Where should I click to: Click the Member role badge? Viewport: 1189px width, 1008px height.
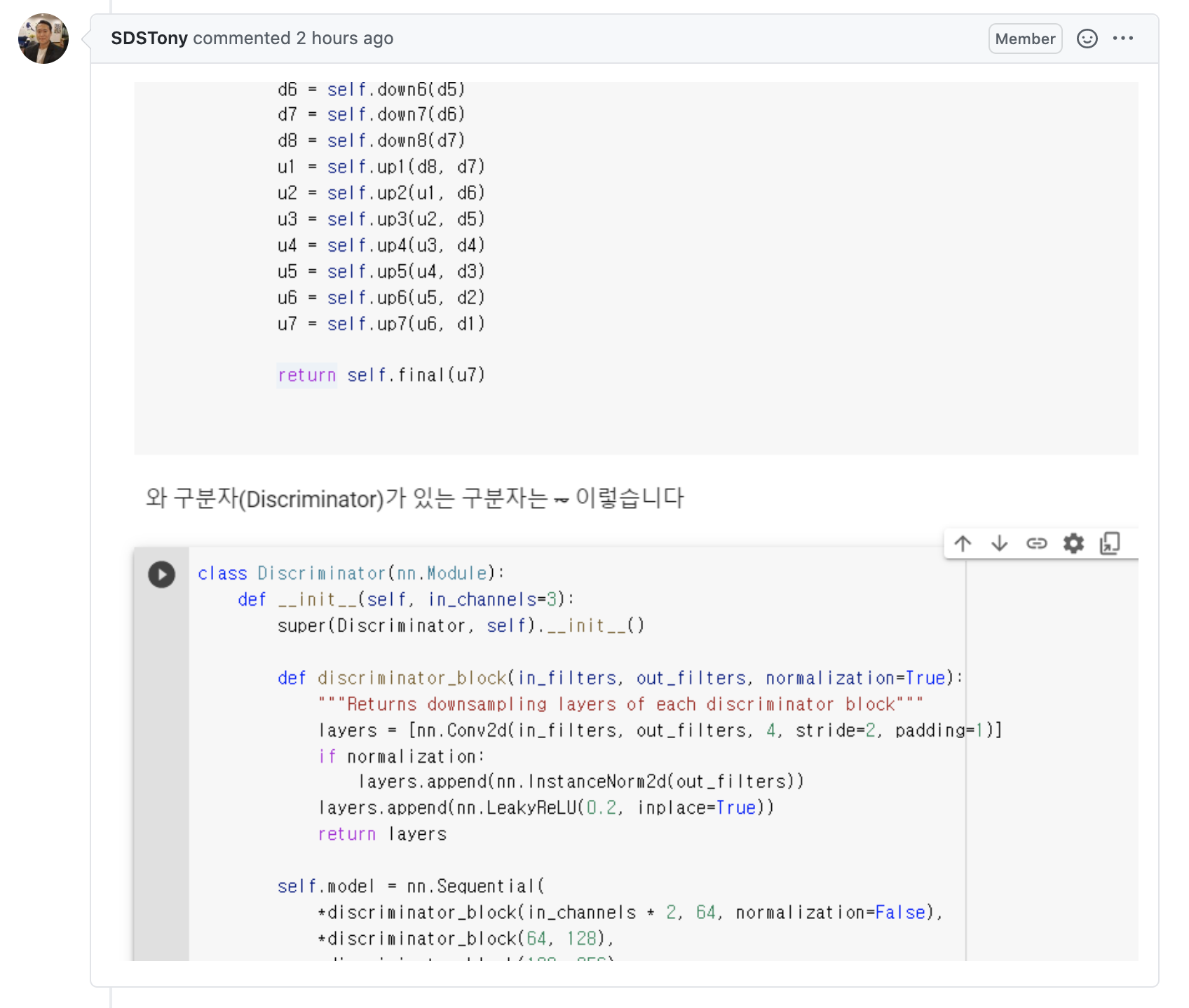point(1025,39)
